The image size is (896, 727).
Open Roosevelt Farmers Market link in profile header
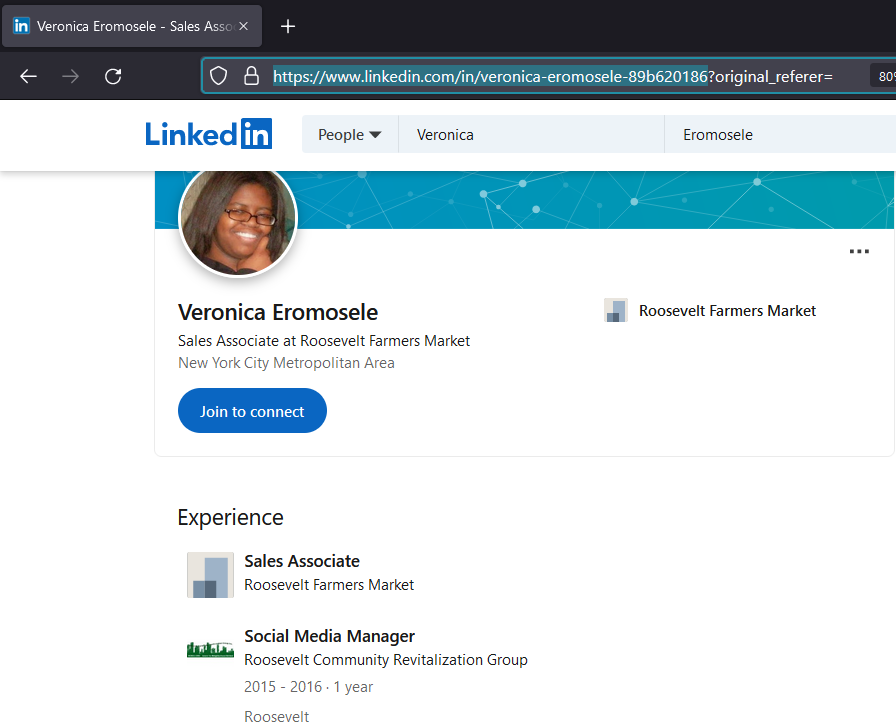(727, 310)
